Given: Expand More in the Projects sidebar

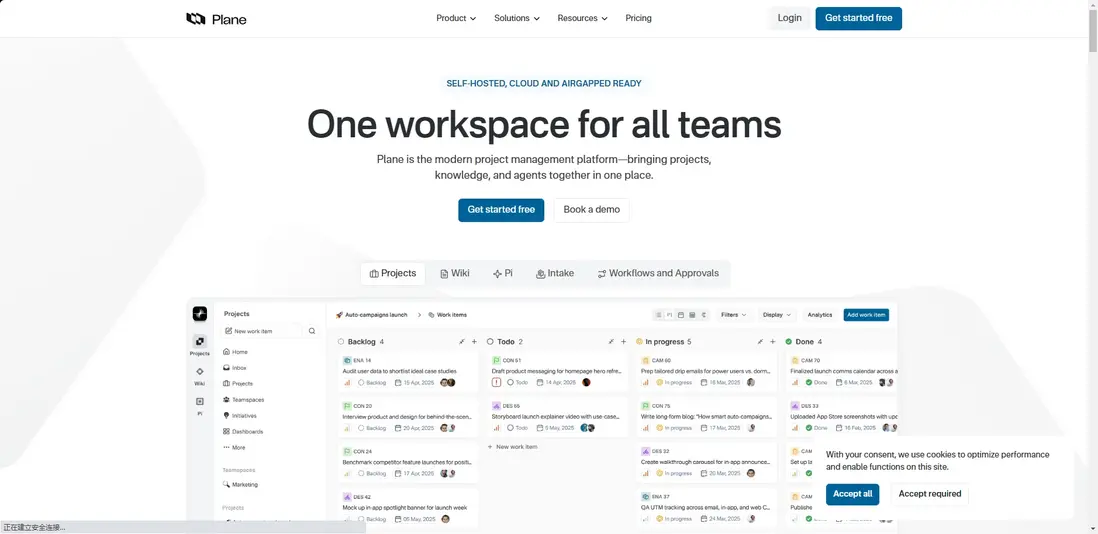Looking at the screenshot, I should pos(235,447).
